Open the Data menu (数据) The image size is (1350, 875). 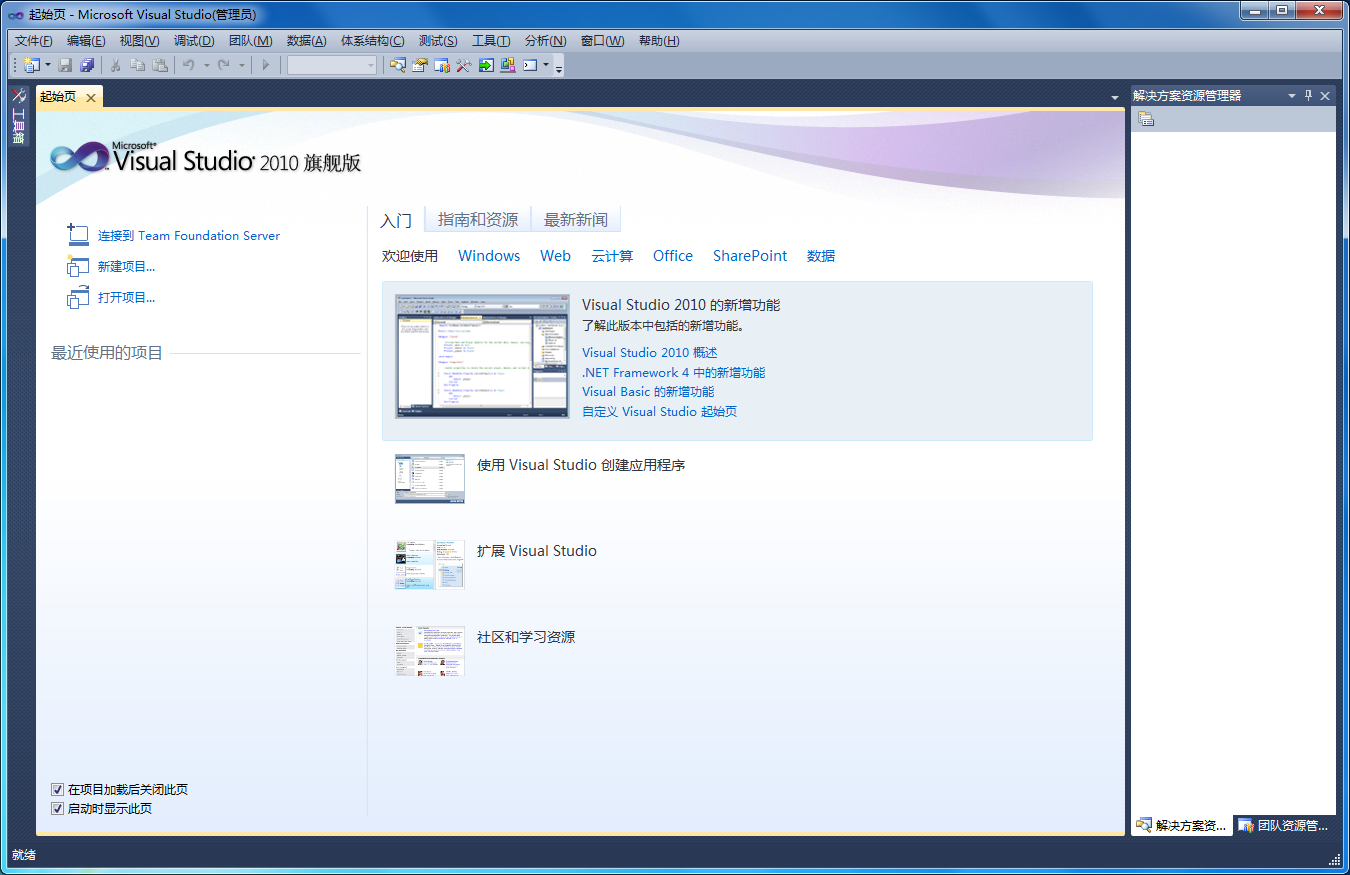click(x=306, y=41)
